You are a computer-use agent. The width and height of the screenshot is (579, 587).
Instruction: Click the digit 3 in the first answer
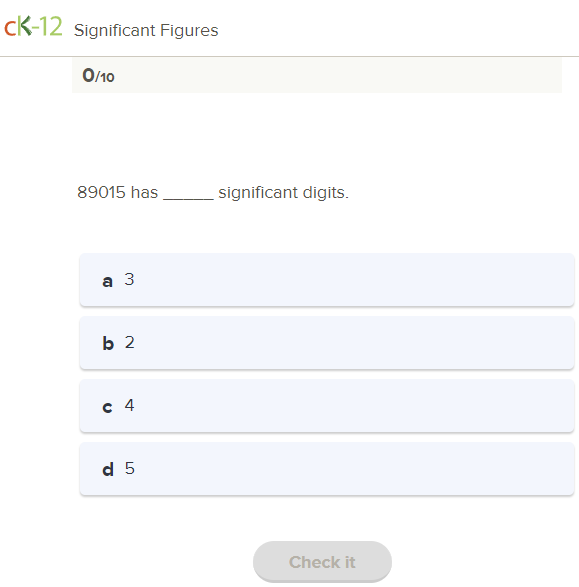[129, 279]
